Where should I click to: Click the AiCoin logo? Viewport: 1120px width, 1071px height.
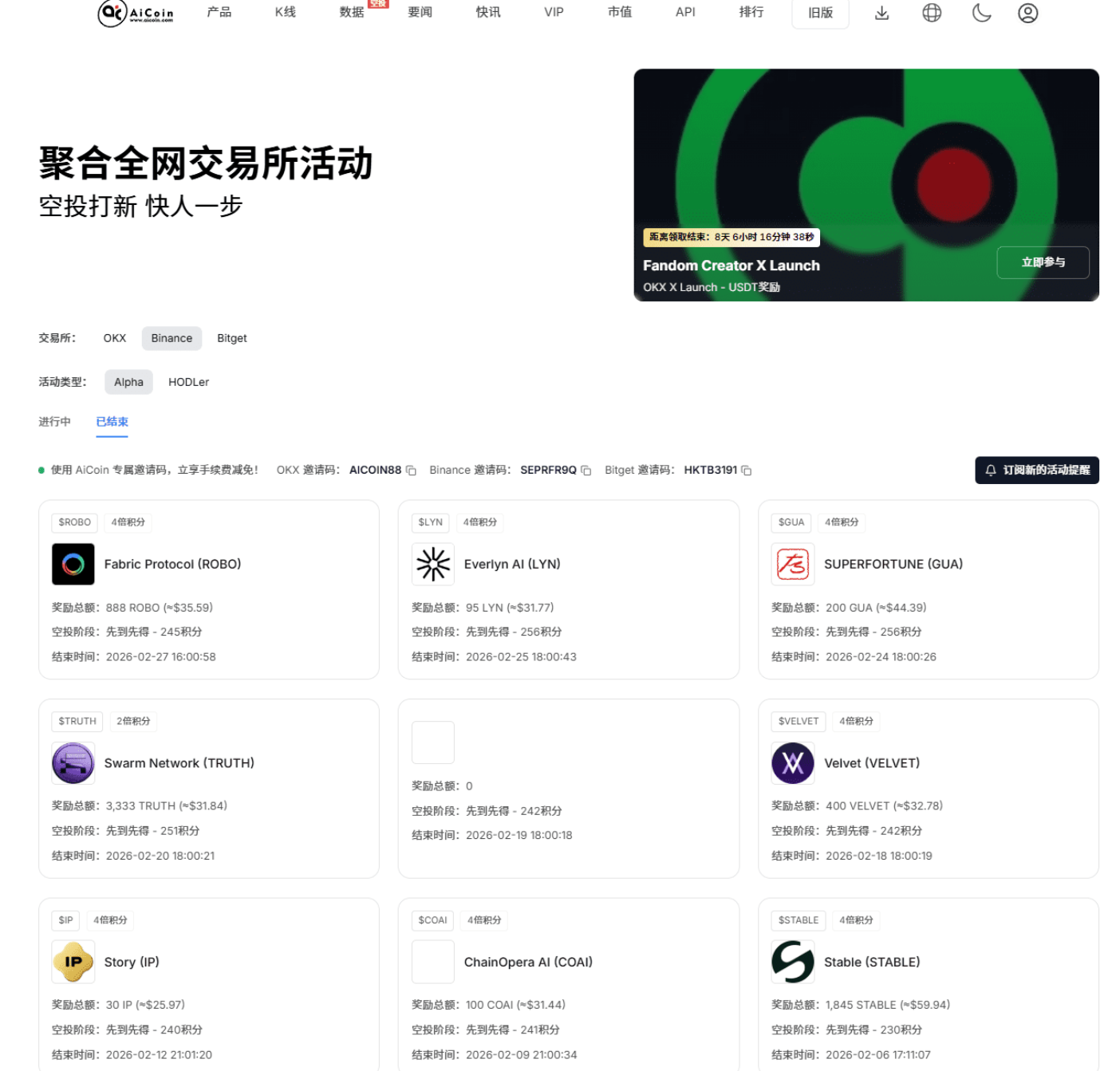point(135,13)
